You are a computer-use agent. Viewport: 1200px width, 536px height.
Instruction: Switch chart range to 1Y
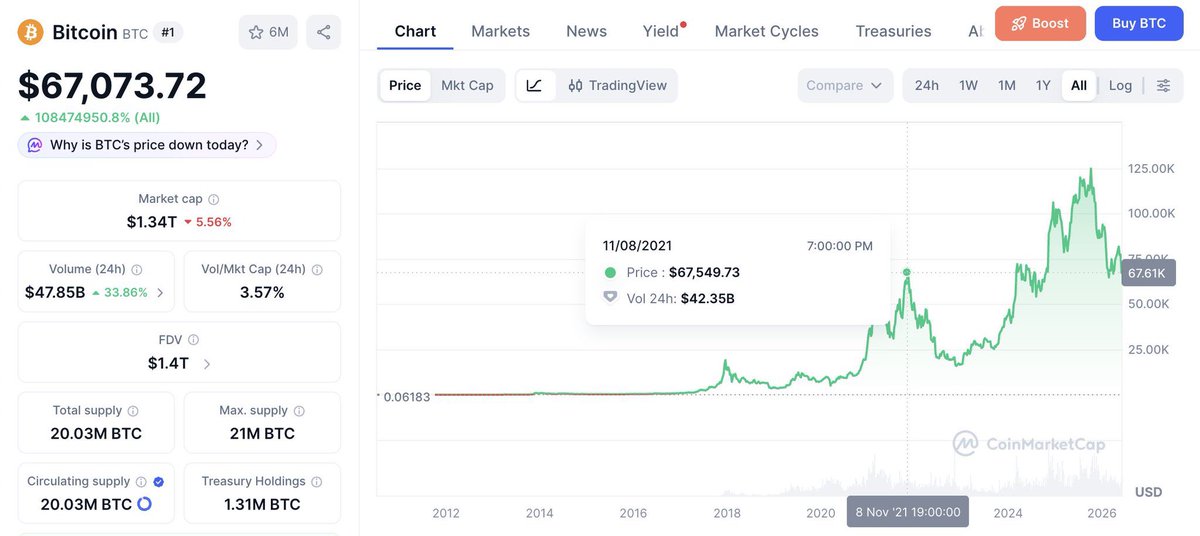pos(1043,86)
